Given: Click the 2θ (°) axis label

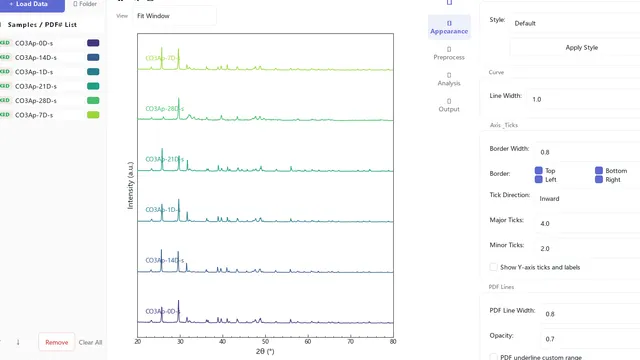Looking at the screenshot, I should coord(265,351).
